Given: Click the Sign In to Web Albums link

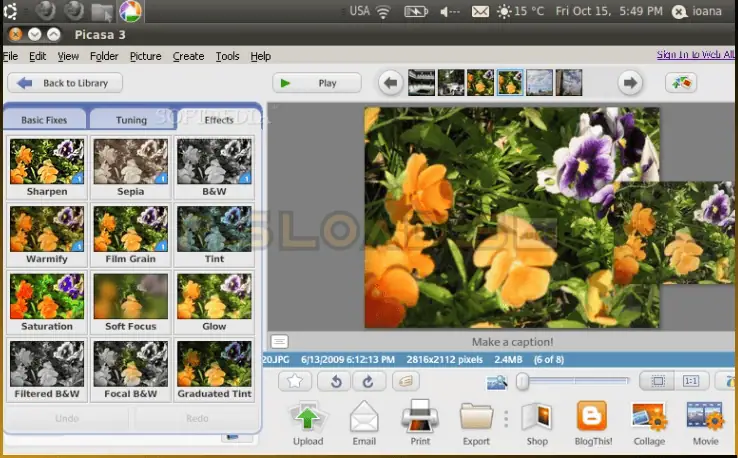Looking at the screenshot, I should 696,55.
